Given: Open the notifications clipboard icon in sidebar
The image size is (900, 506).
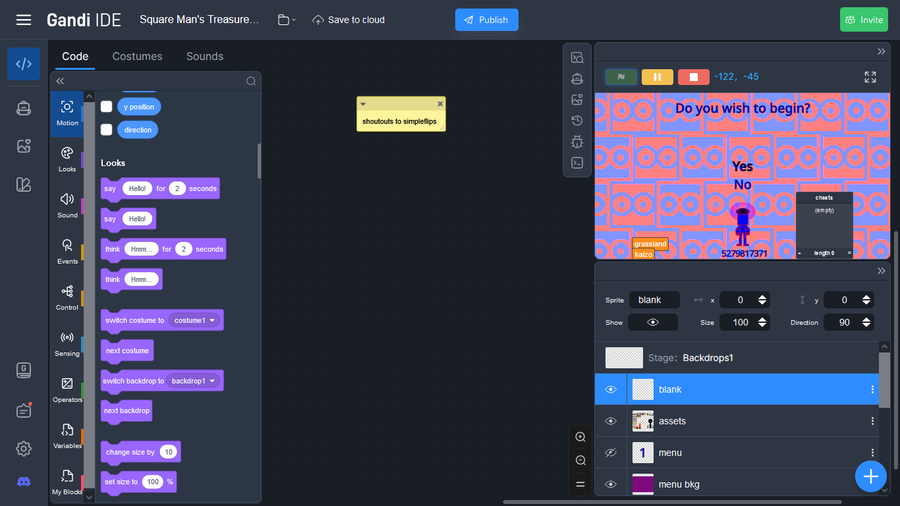Looking at the screenshot, I should pyautogui.click(x=24, y=410).
